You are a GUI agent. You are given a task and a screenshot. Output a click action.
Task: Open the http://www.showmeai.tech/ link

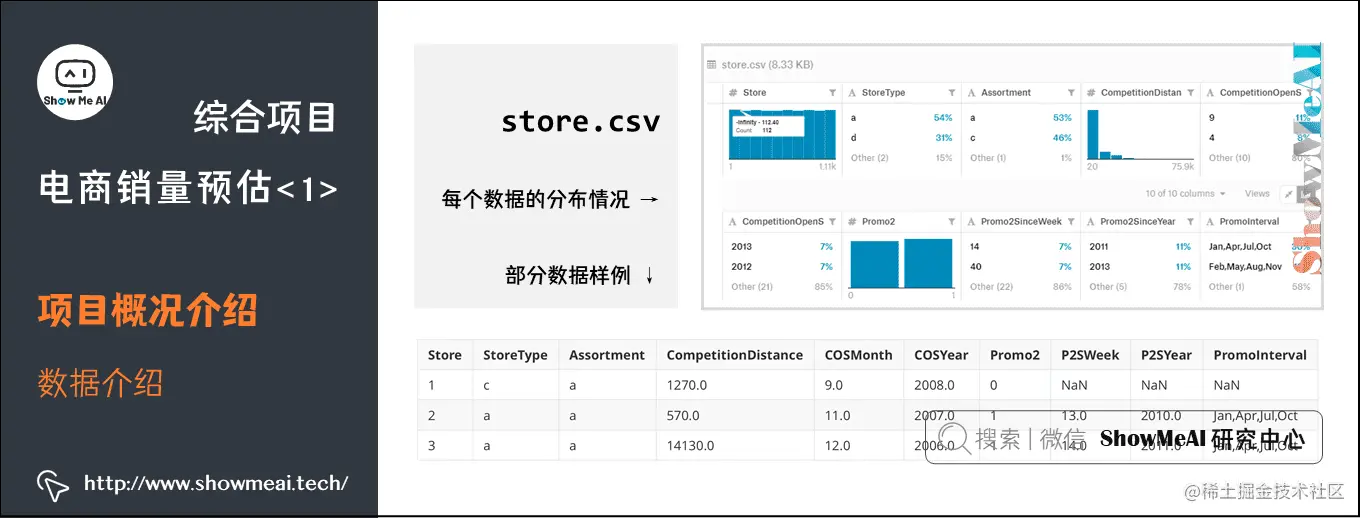[216, 484]
